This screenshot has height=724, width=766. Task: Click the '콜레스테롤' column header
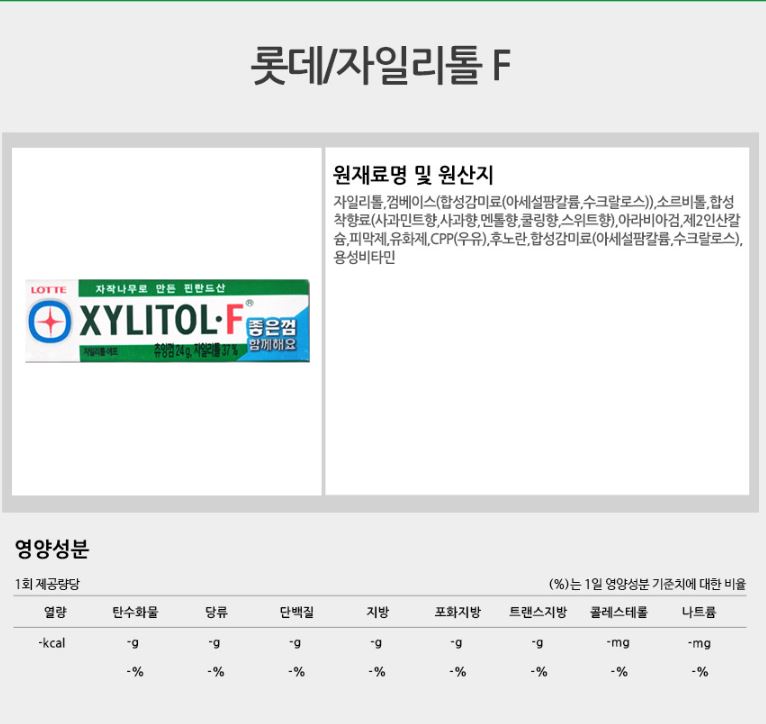618,612
